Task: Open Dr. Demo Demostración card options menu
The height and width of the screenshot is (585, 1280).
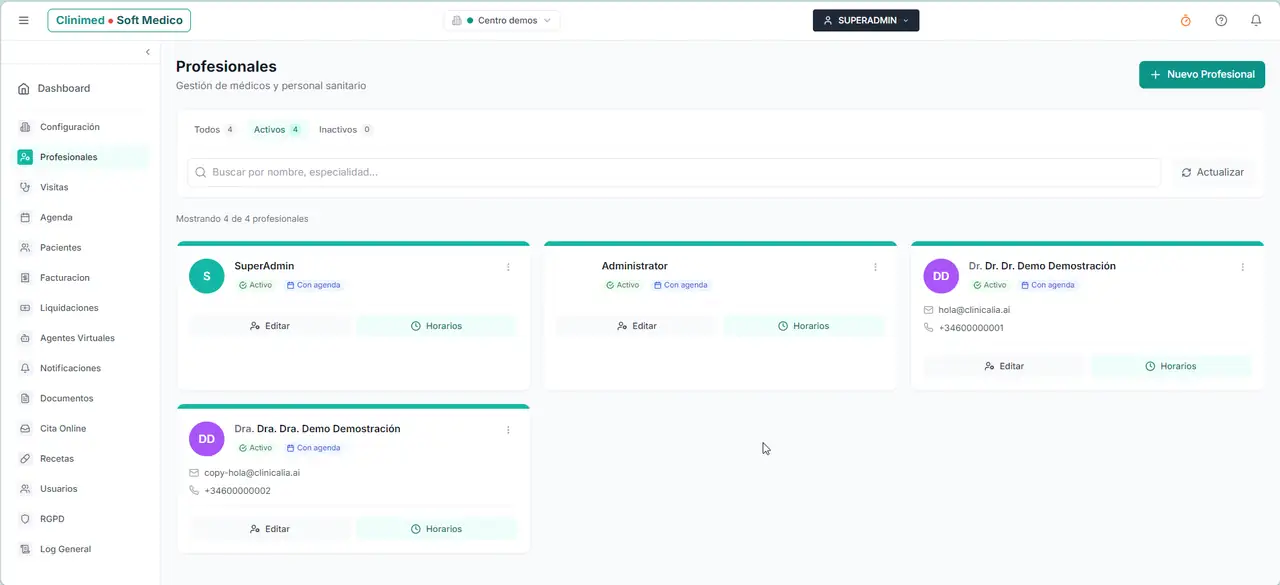Action: (x=1243, y=267)
